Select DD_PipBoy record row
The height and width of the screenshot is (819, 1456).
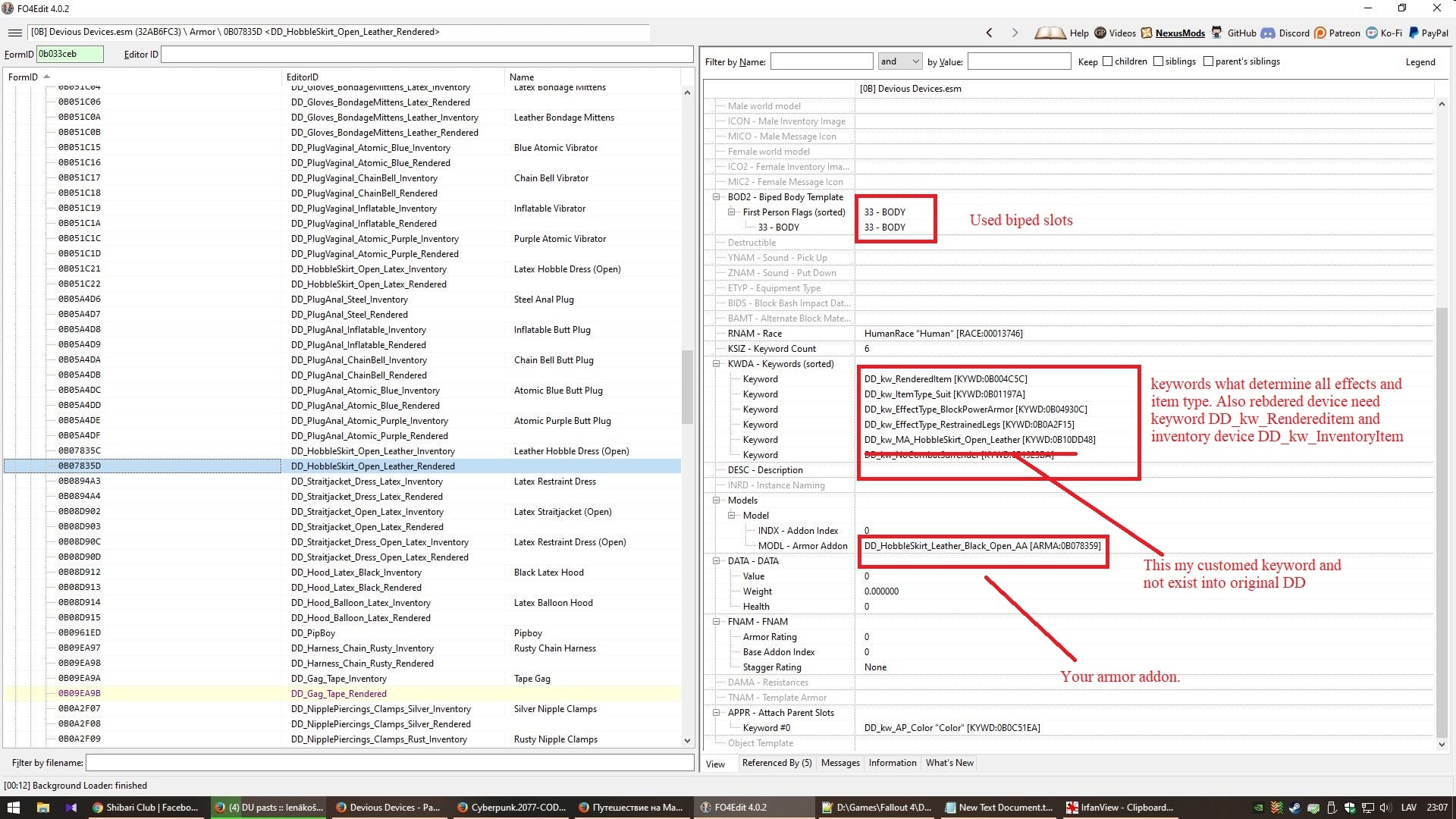click(342, 633)
